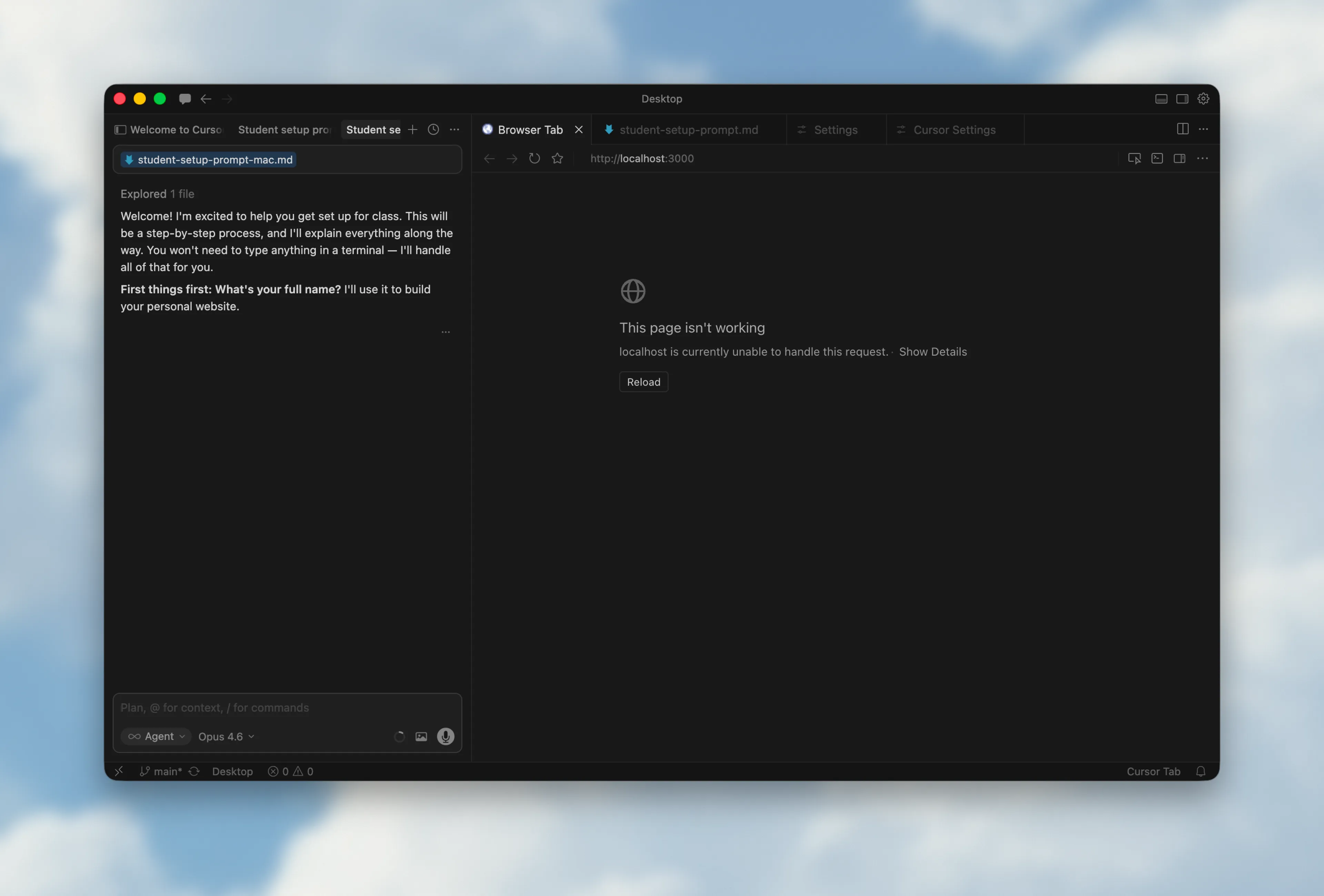The height and width of the screenshot is (896, 1324).
Task: Toggle the bottom panel layout icon
Action: (x=1161, y=99)
